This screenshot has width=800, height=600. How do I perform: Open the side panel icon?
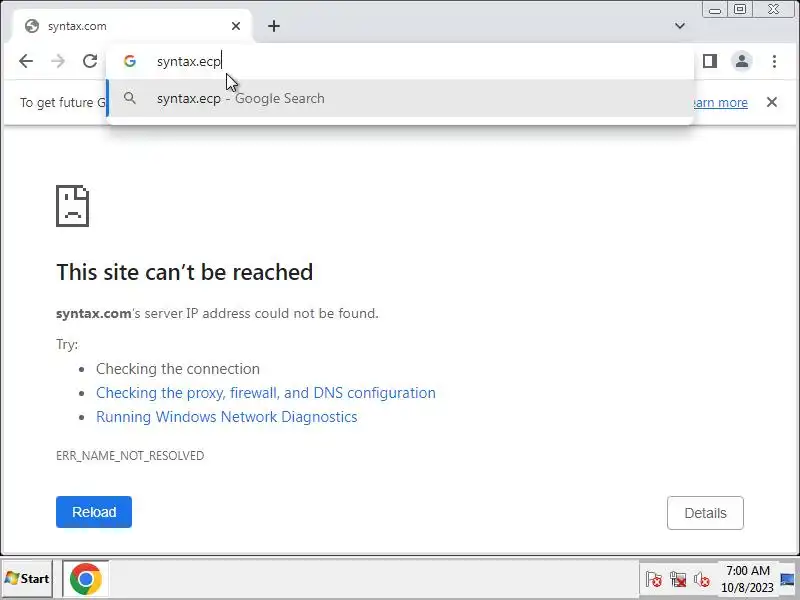click(710, 61)
